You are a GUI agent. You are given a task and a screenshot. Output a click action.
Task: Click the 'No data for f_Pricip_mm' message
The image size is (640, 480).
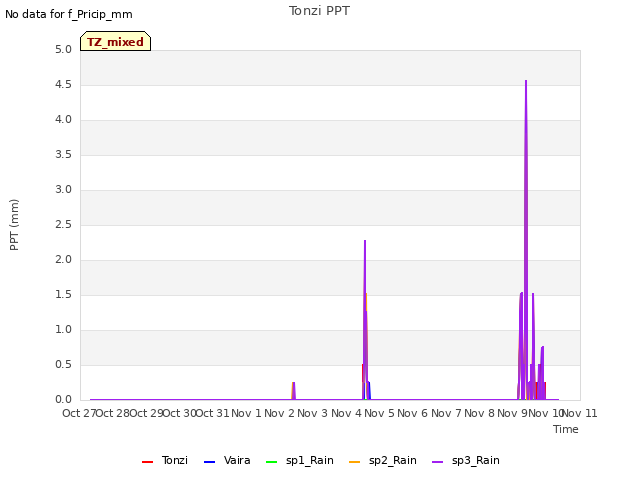[69, 14]
